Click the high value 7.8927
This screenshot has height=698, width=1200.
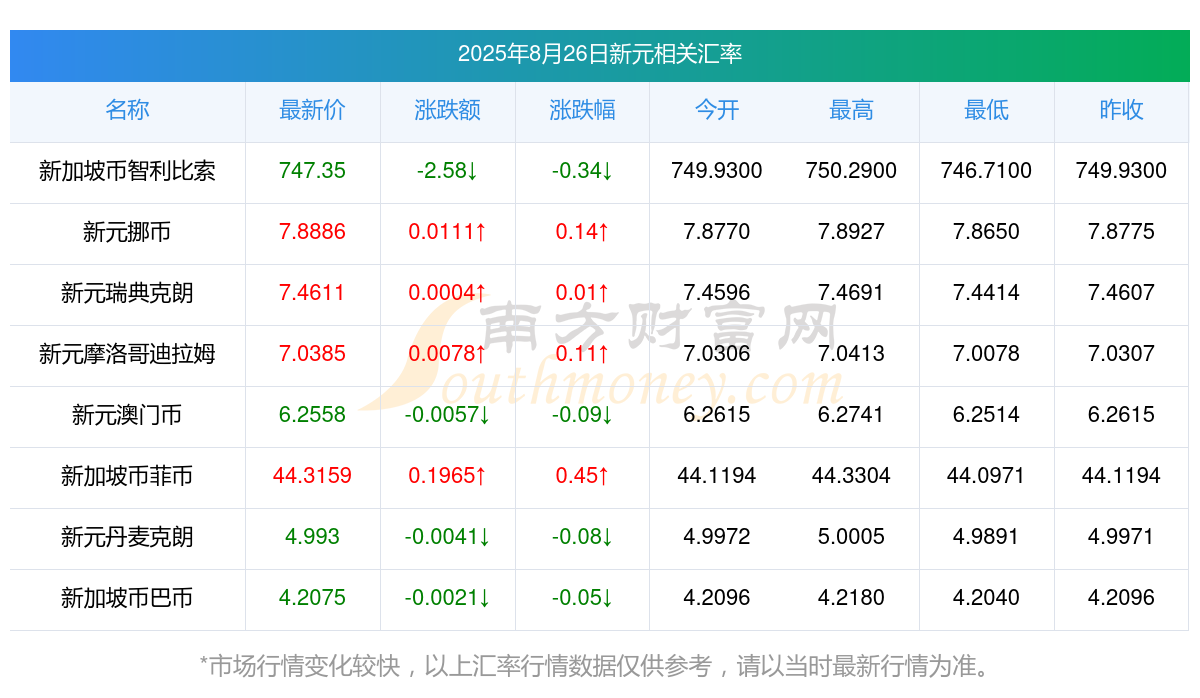(x=851, y=232)
